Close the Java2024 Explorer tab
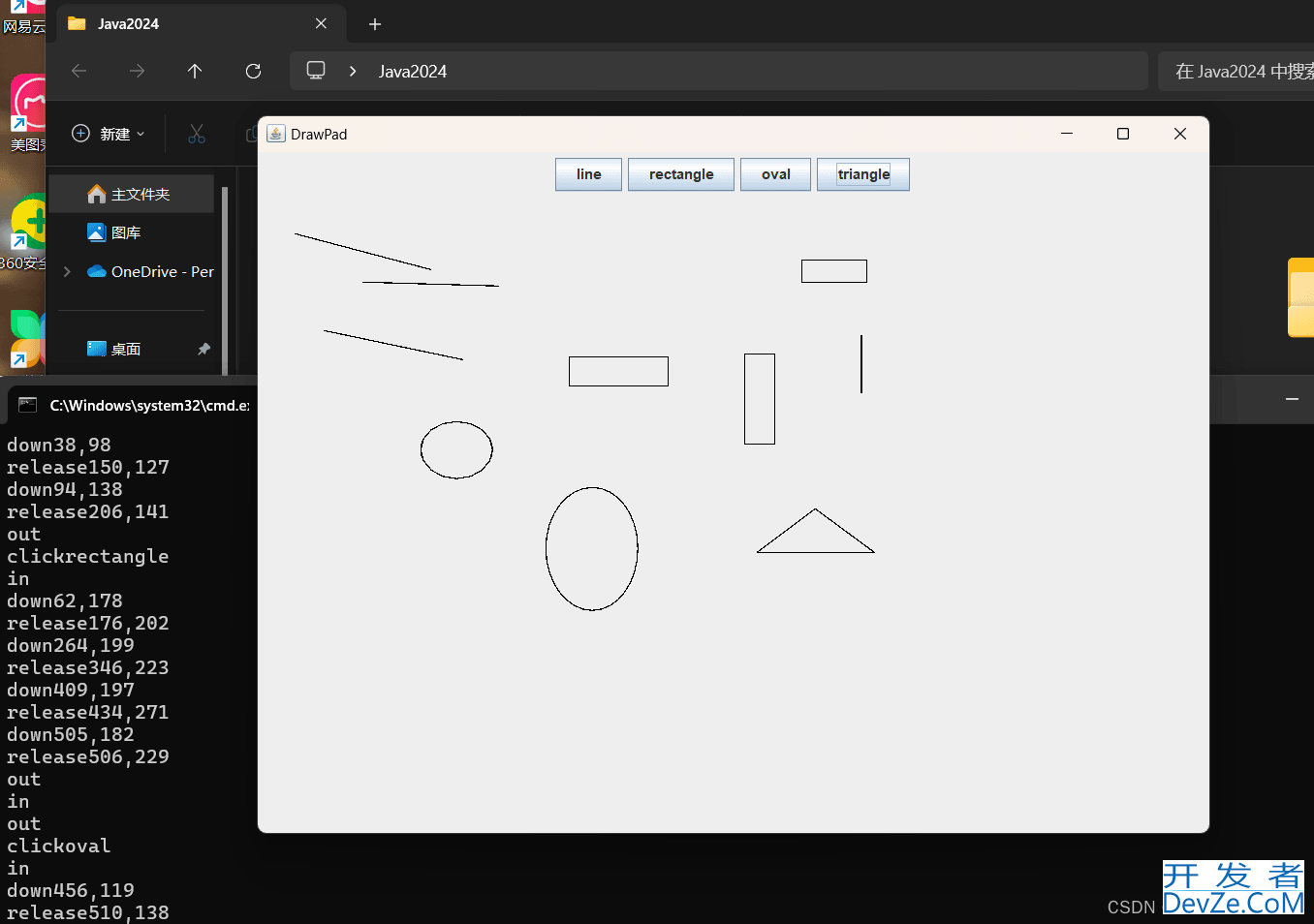This screenshot has width=1314, height=924. 321,23
